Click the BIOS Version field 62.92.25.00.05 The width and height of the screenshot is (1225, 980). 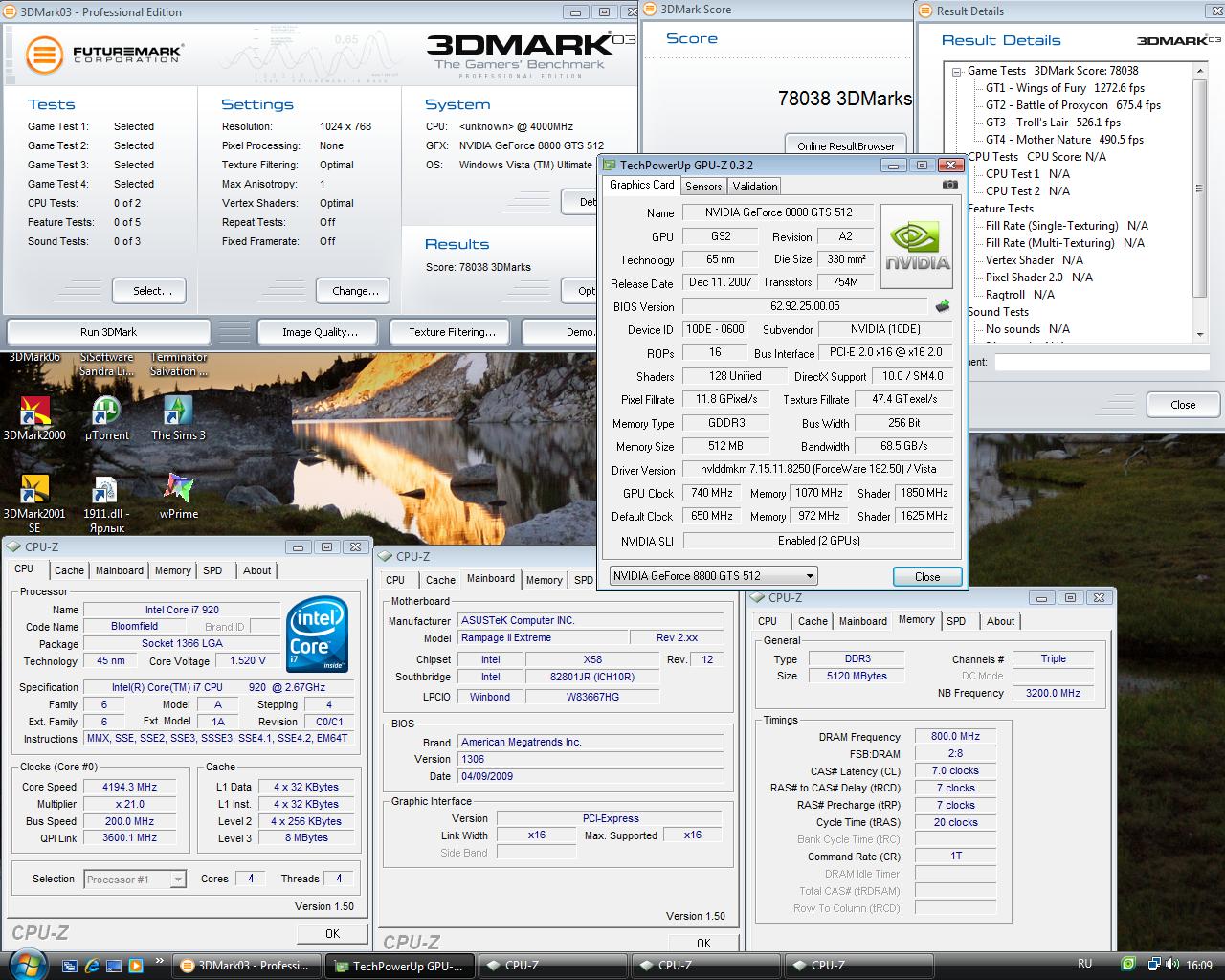pyautogui.click(x=805, y=306)
